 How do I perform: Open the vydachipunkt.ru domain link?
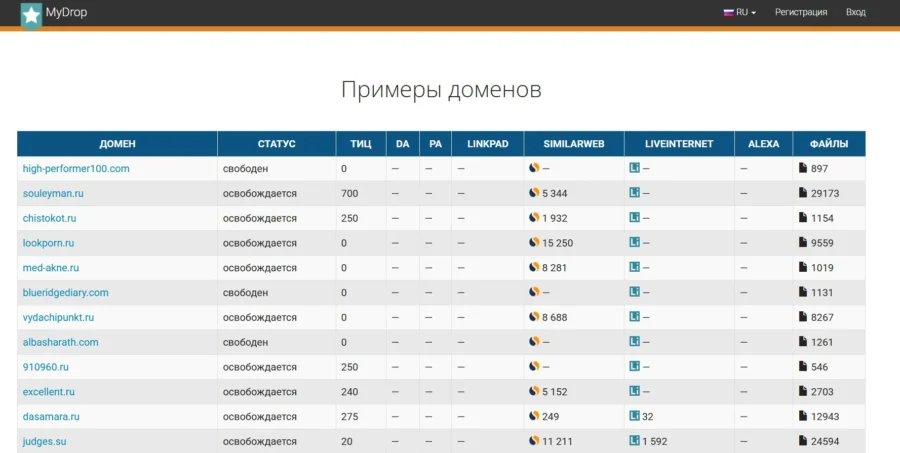[x=58, y=317]
